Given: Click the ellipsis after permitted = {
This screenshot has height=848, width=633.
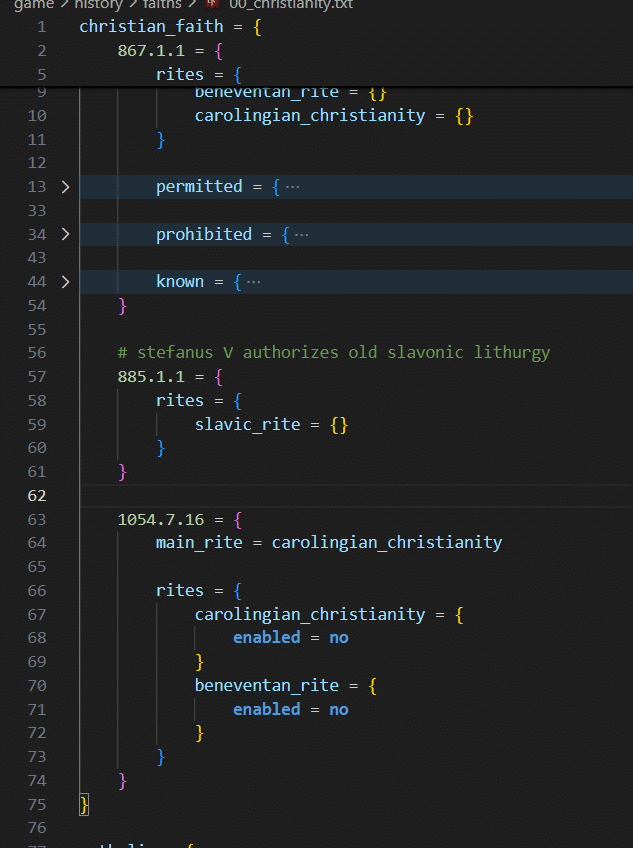Looking at the screenshot, I should [x=292, y=187].
